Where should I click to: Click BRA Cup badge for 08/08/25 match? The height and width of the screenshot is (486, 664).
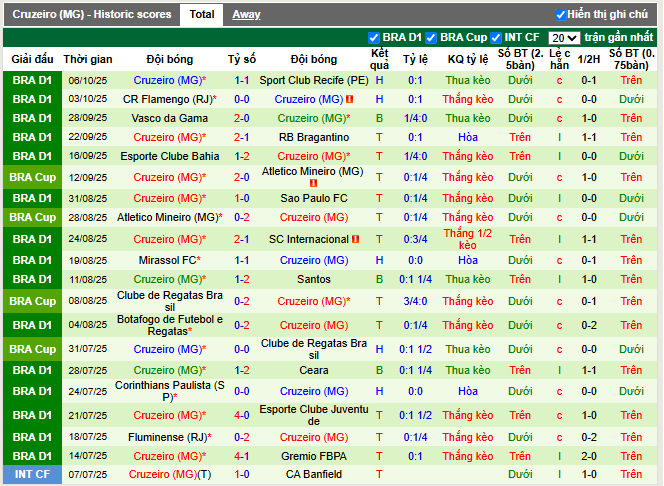32,301
